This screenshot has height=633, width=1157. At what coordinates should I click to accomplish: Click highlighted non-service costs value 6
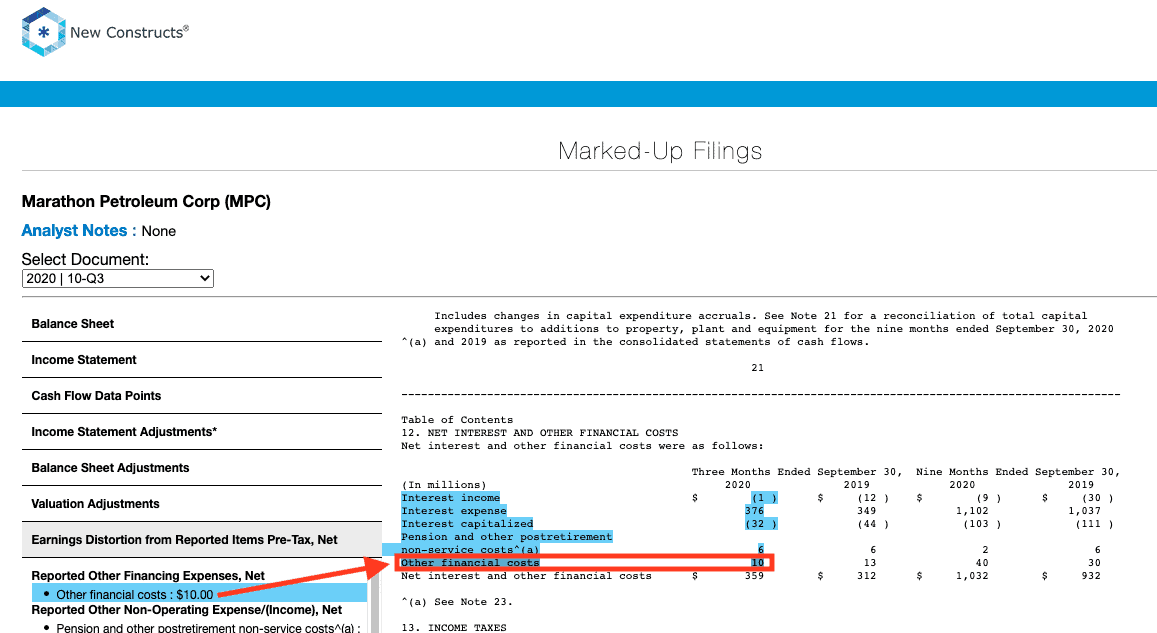coord(761,550)
